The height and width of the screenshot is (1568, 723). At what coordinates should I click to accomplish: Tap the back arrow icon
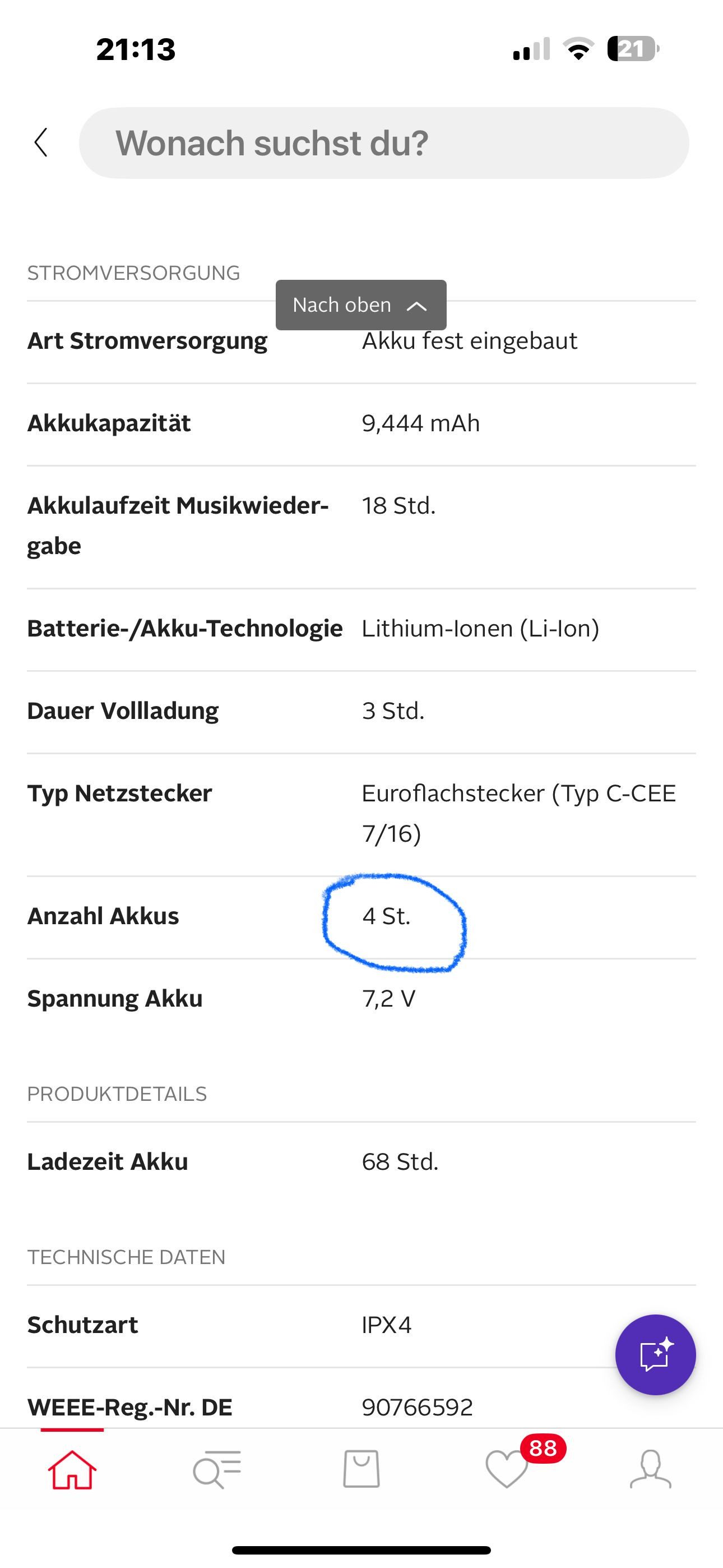[x=41, y=143]
